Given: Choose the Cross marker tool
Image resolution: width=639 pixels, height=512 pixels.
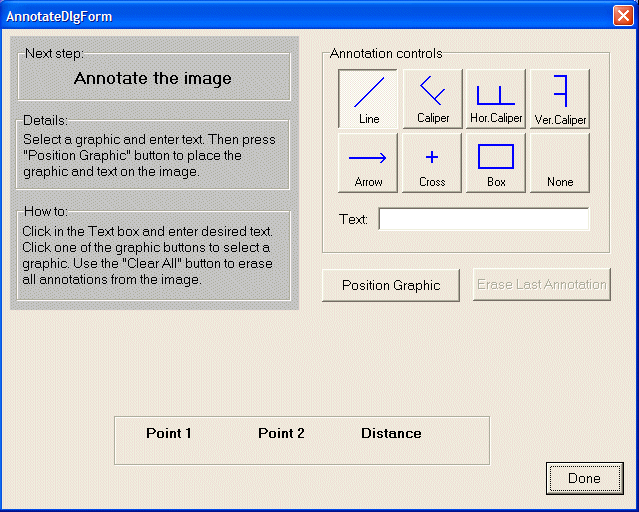Looking at the screenshot, I should point(432,162).
